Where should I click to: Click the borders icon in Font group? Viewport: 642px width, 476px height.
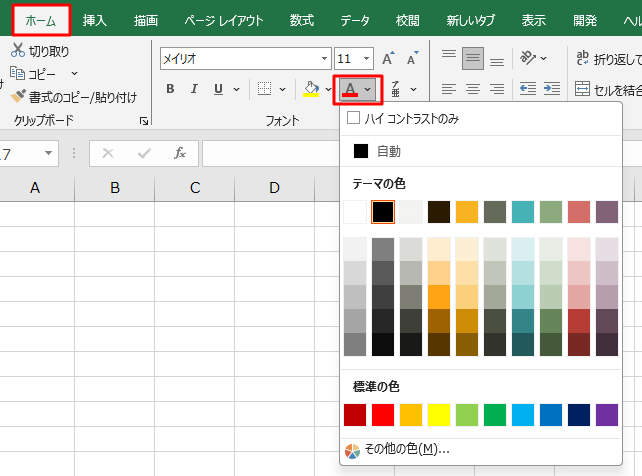pos(265,90)
